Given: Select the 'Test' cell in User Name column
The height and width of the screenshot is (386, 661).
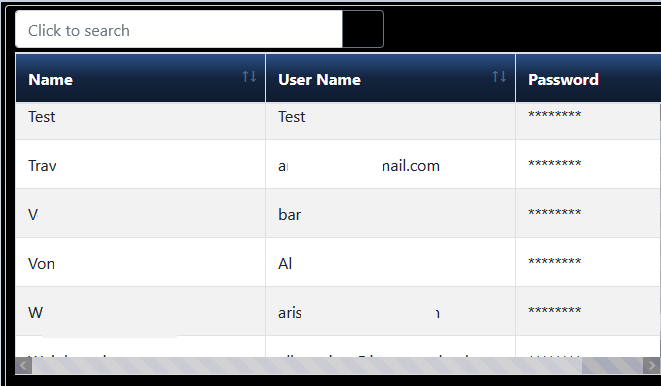Looking at the screenshot, I should pos(390,121).
